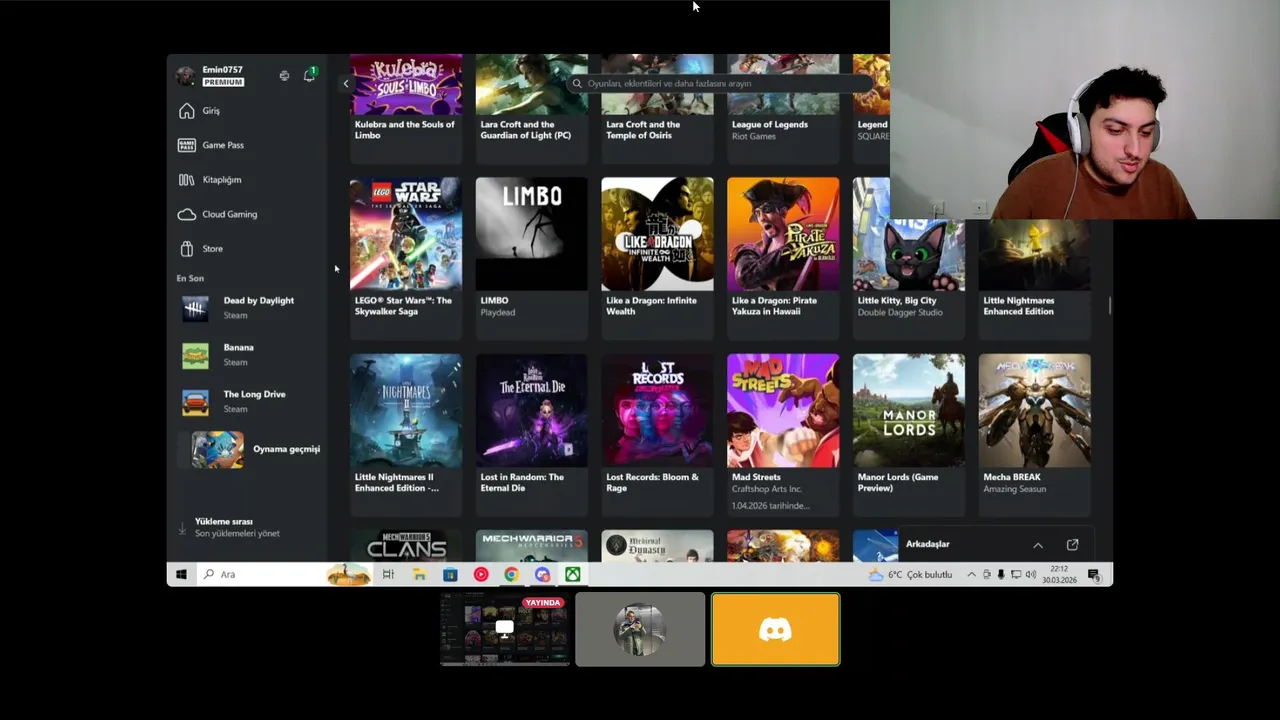Select the middle participant avatar tile

tap(640, 629)
